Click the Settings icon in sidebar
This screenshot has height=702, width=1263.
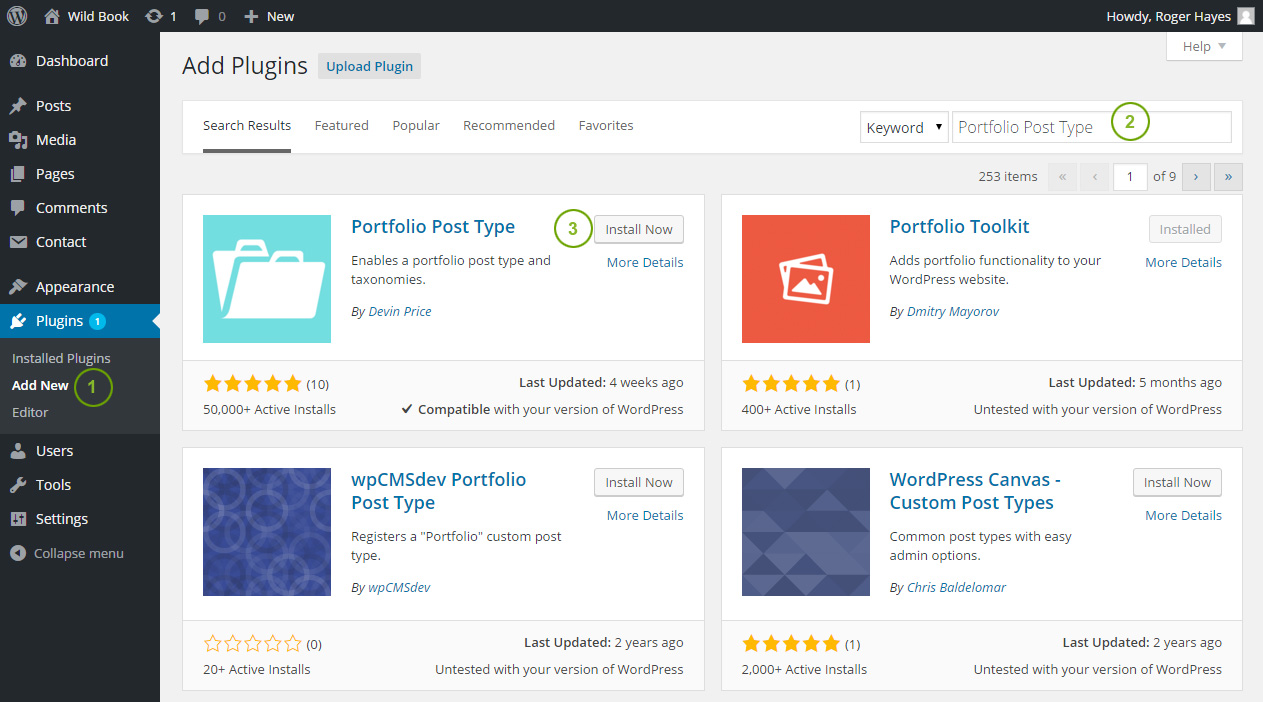[18, 519]
